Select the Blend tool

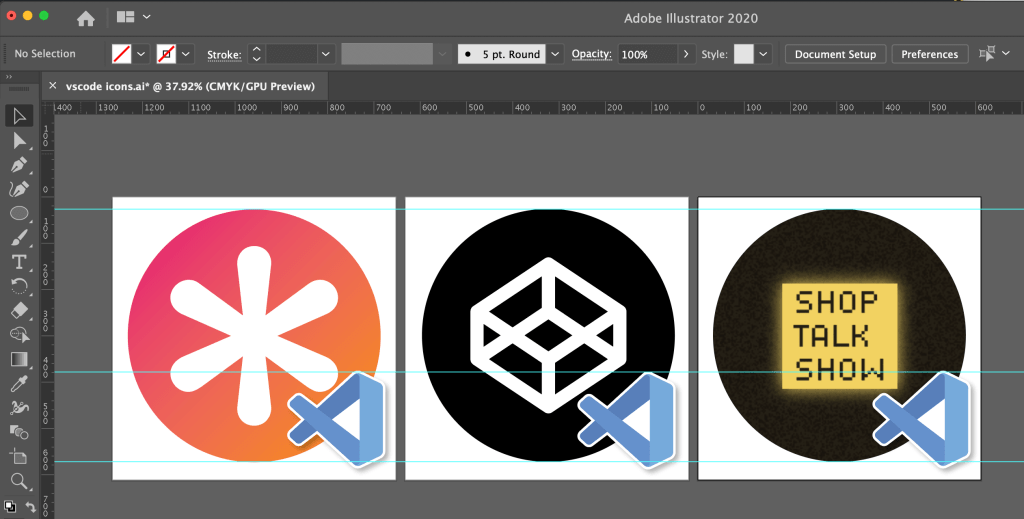pyautogui.click(x=19, y=432)
